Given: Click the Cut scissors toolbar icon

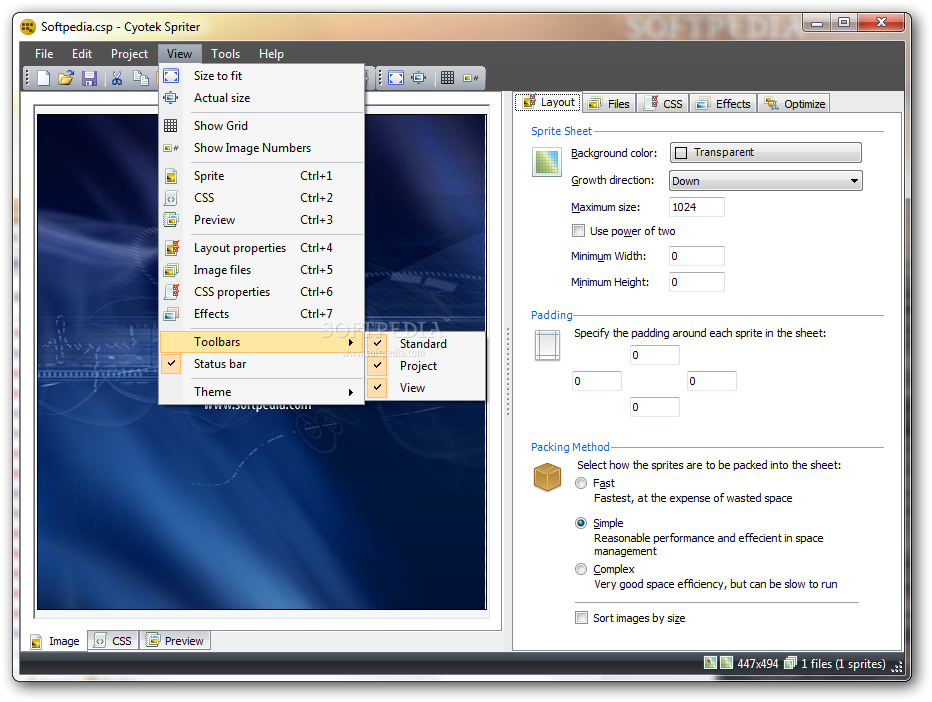Looking at the screenshot, I should 117,78.
